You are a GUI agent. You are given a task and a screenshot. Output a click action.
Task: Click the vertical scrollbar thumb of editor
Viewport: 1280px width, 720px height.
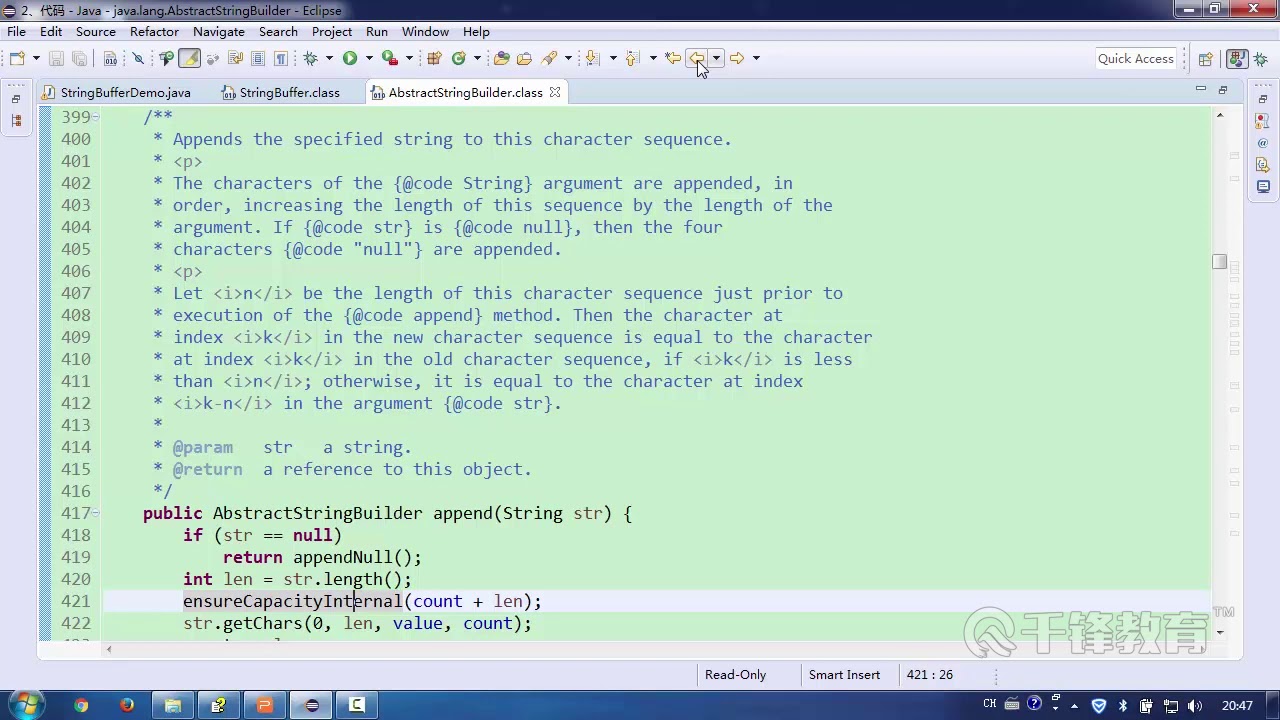point(1219,262)
